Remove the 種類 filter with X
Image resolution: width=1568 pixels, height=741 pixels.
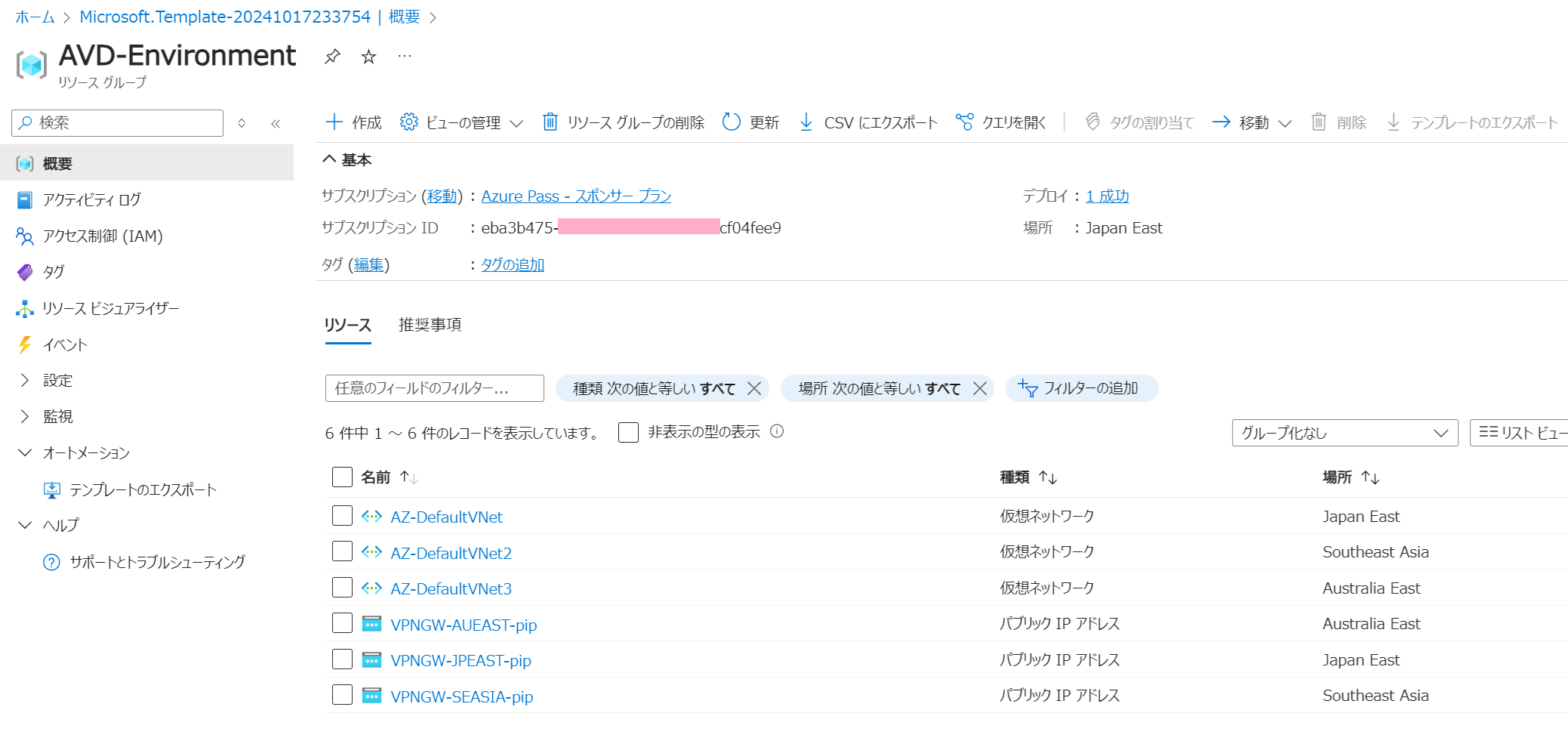754,388
